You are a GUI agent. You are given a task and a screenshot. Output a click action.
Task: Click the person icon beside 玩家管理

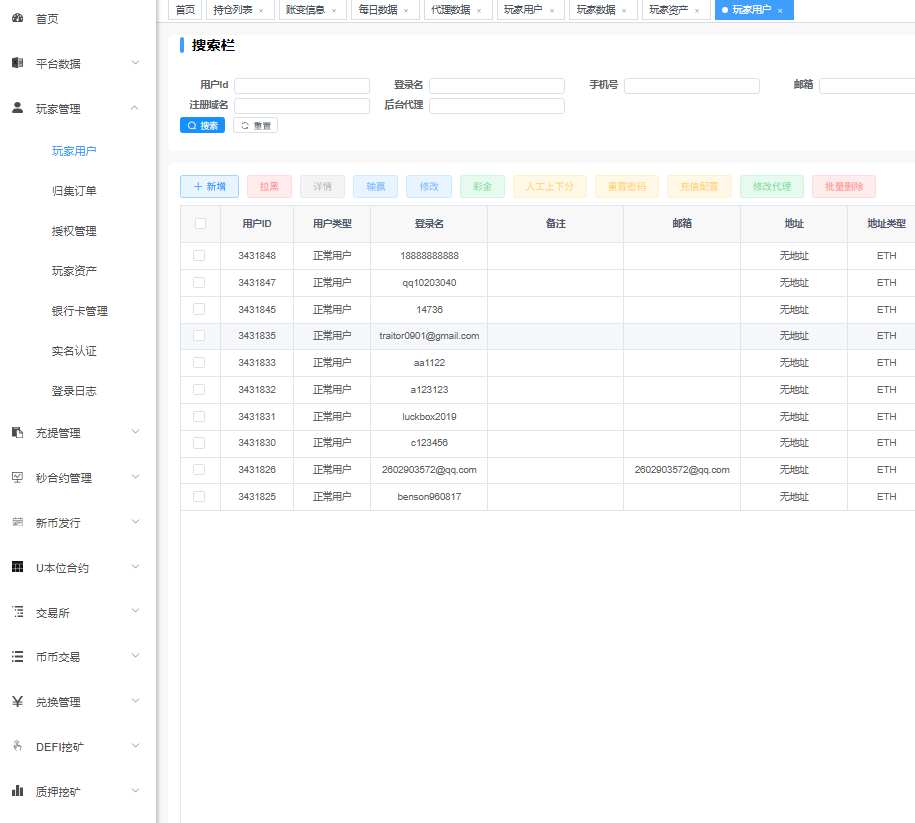(x=17, y=108)
